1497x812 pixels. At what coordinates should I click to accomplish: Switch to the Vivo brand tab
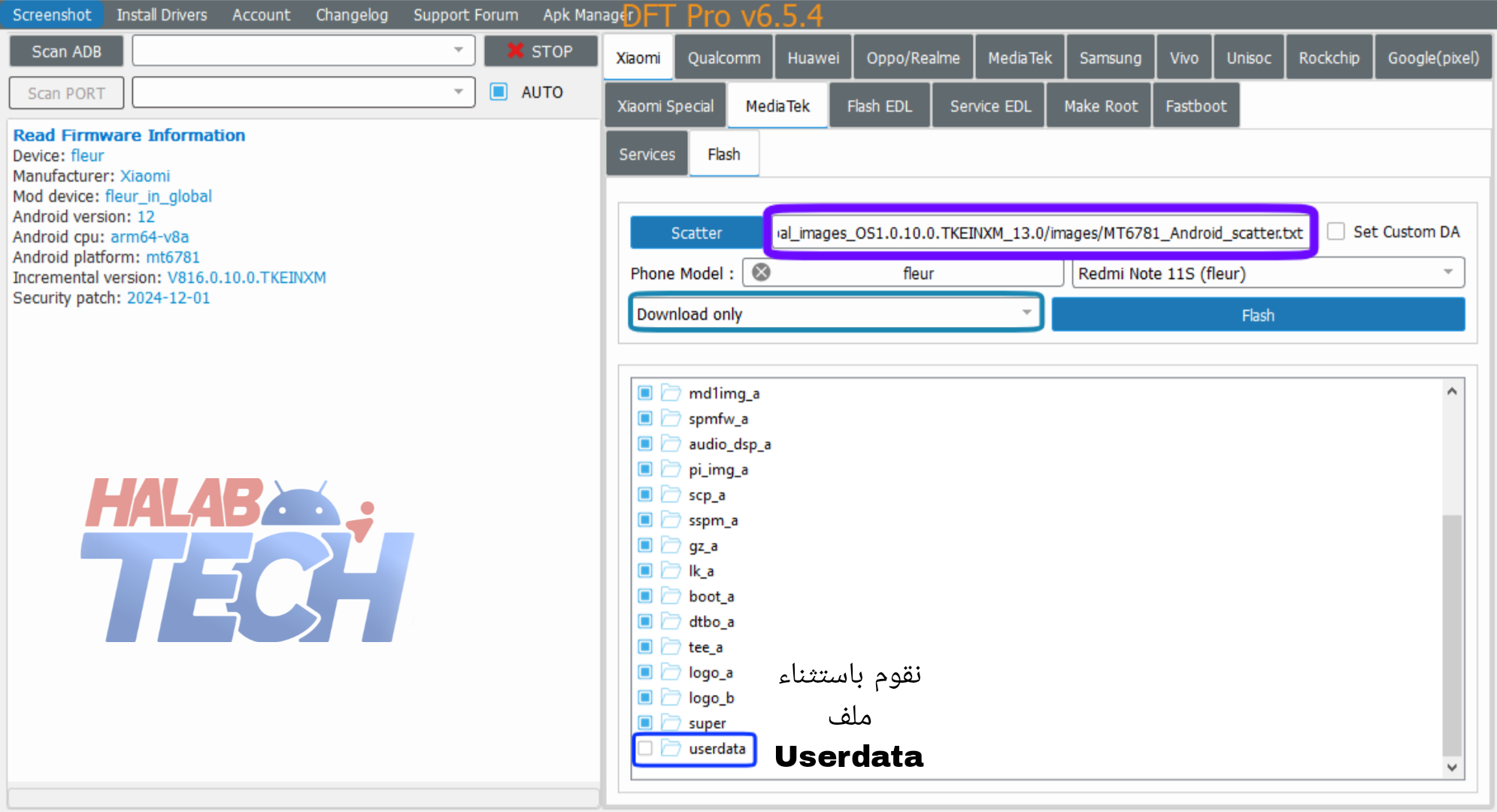(x=1184, y=58)
